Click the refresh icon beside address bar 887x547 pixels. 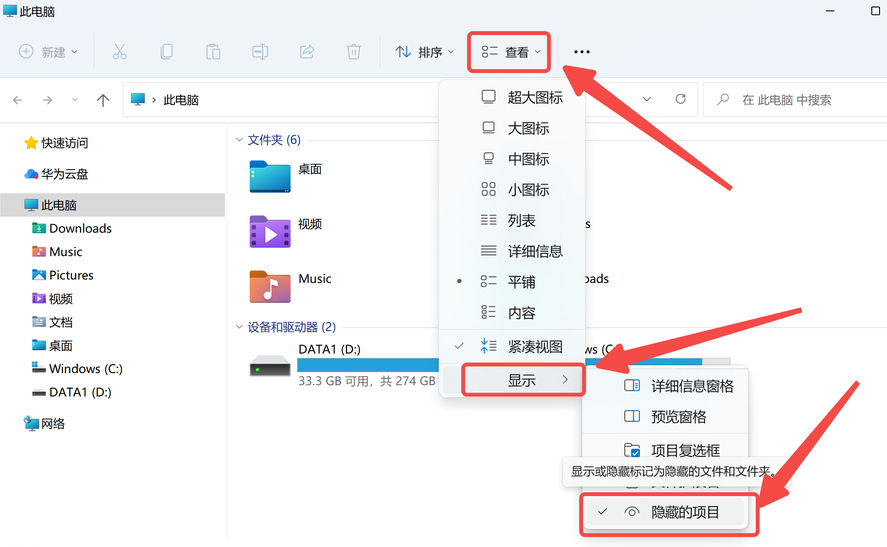[681, 99]
